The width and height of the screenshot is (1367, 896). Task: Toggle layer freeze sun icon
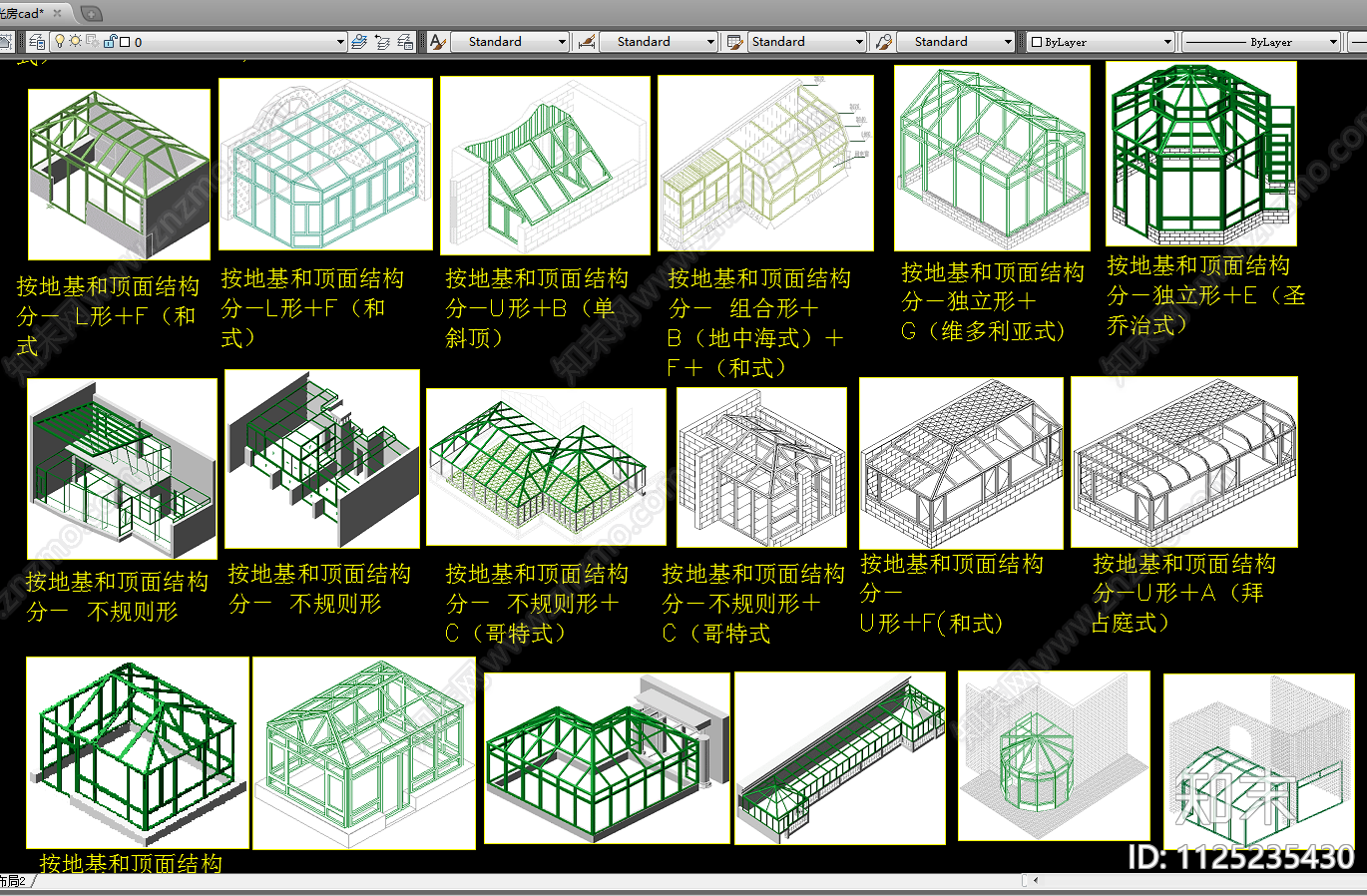click(75, 41)
